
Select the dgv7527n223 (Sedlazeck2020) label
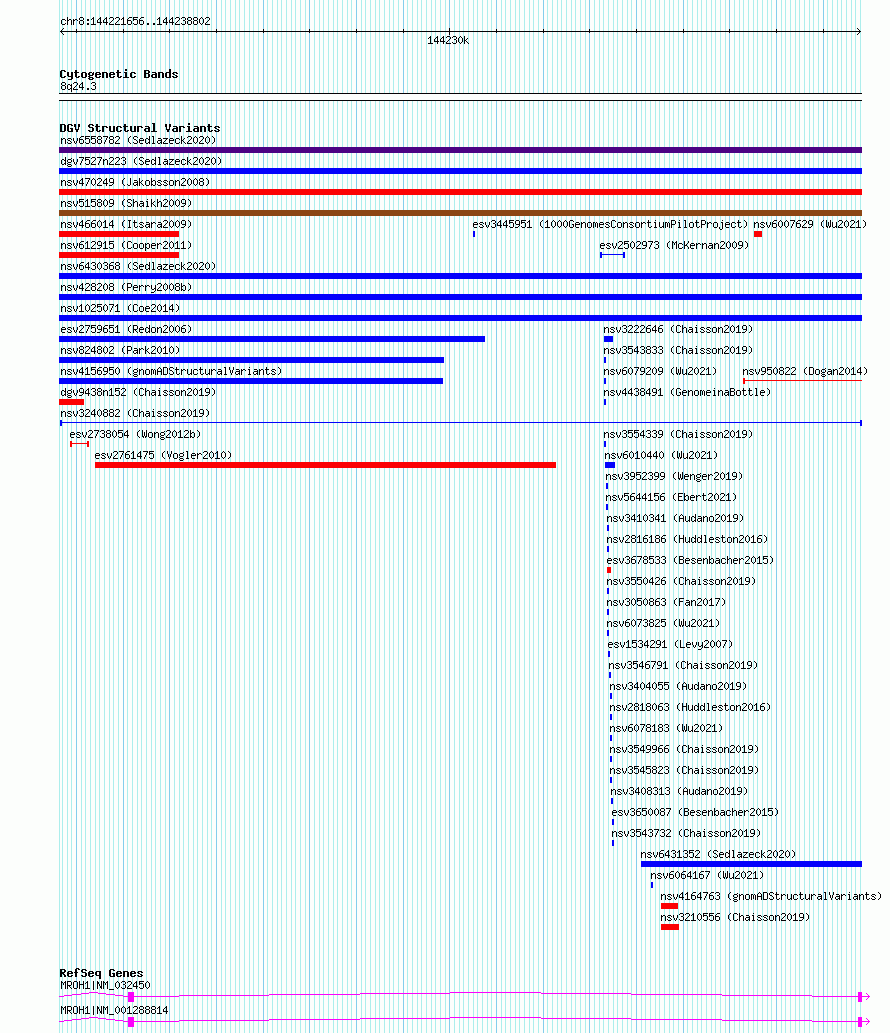141,161
